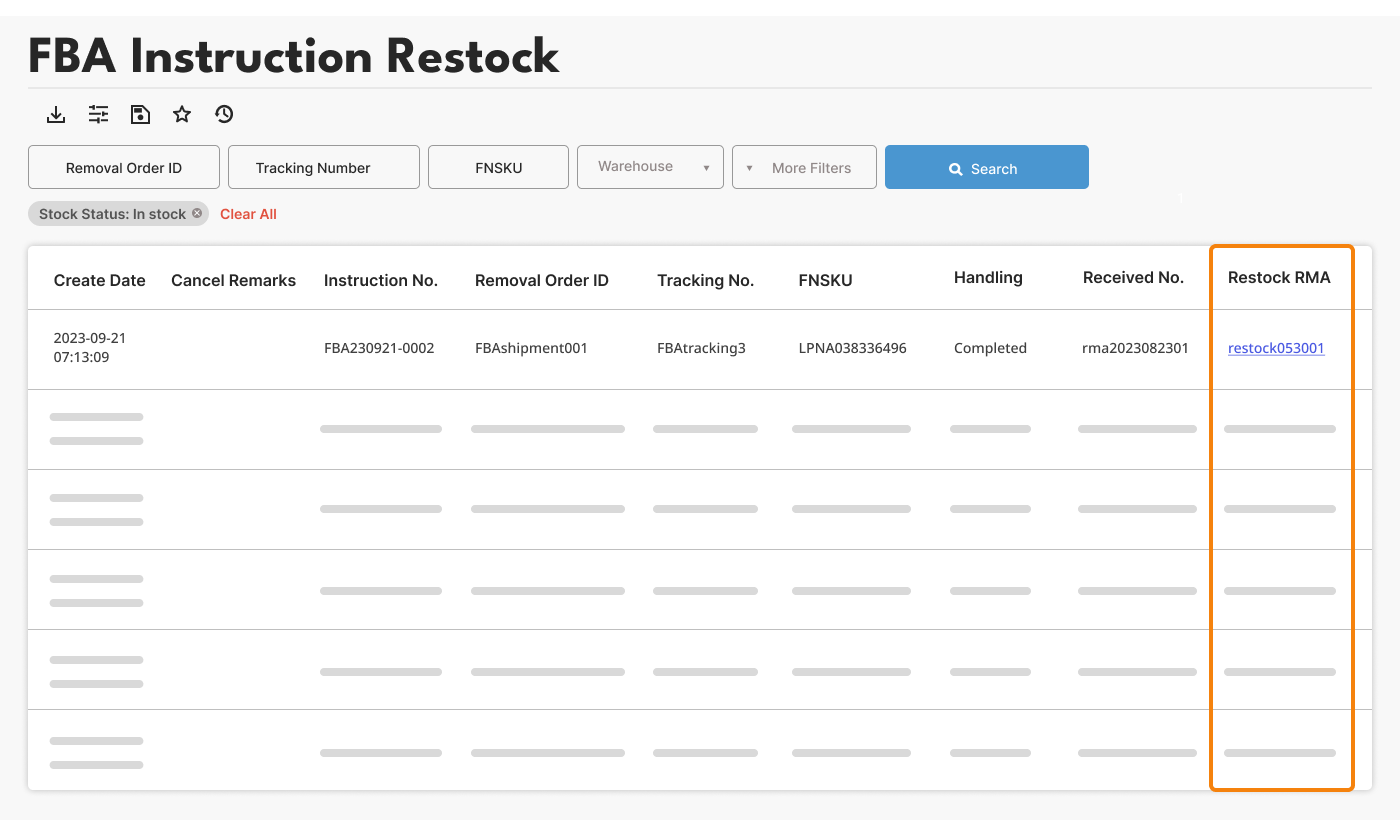The height and width of the screenshot is (820, 1400).
Task: Sort by Create Date column header
Action: tap(100, 280)
